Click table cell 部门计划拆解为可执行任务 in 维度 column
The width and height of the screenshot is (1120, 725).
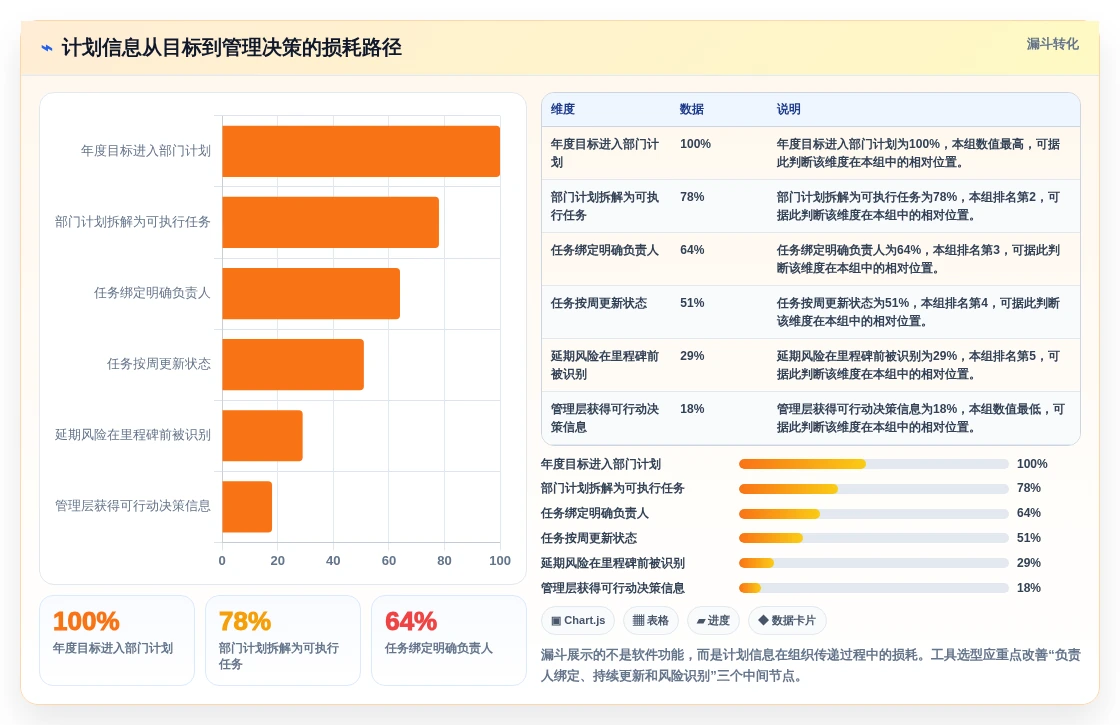[x=605, y=206]
